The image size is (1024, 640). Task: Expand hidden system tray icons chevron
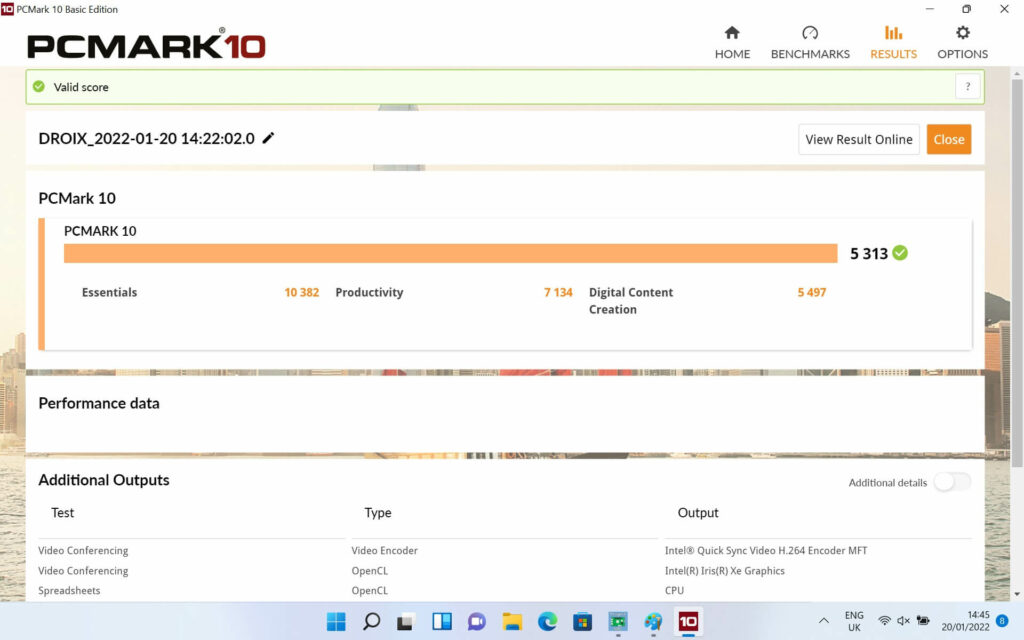point(824,620)
